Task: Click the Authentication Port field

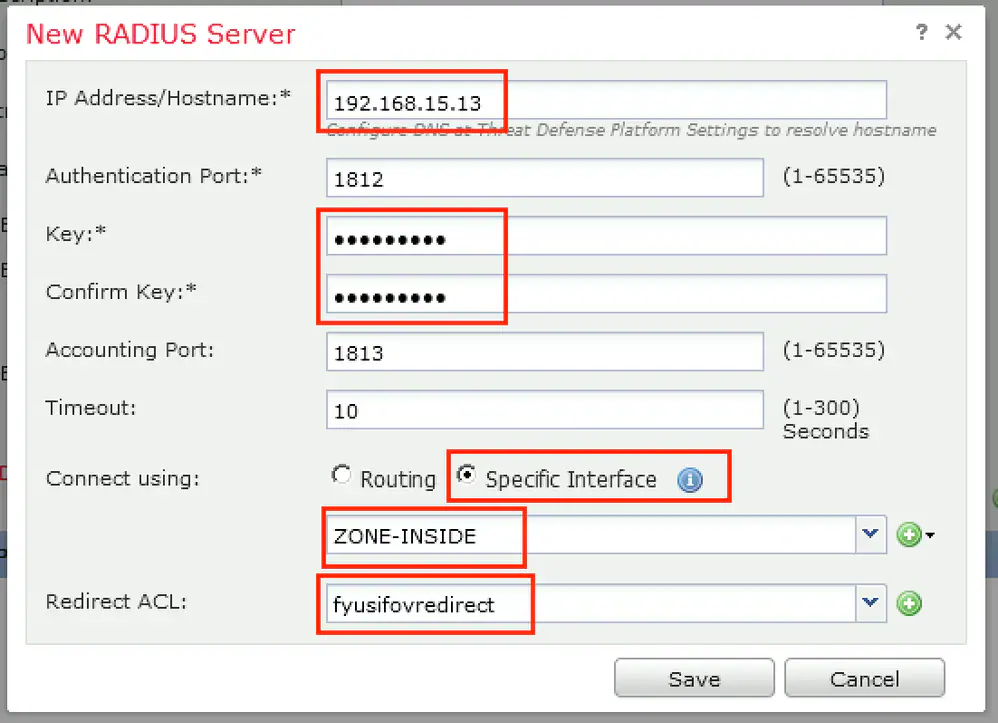Action: point(545,179)
